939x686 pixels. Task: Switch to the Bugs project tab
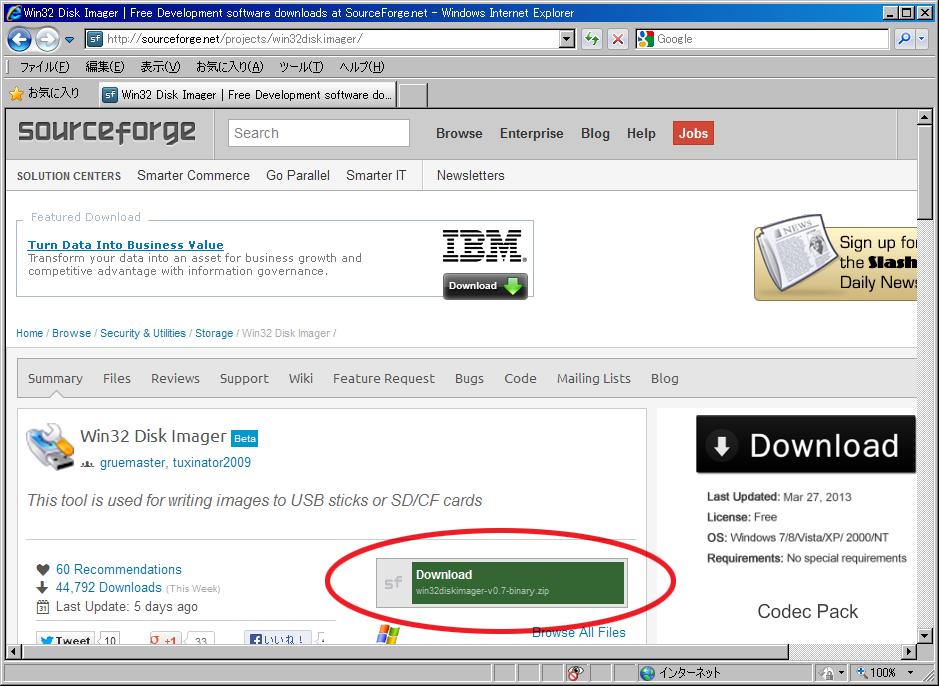click(469, 378)
